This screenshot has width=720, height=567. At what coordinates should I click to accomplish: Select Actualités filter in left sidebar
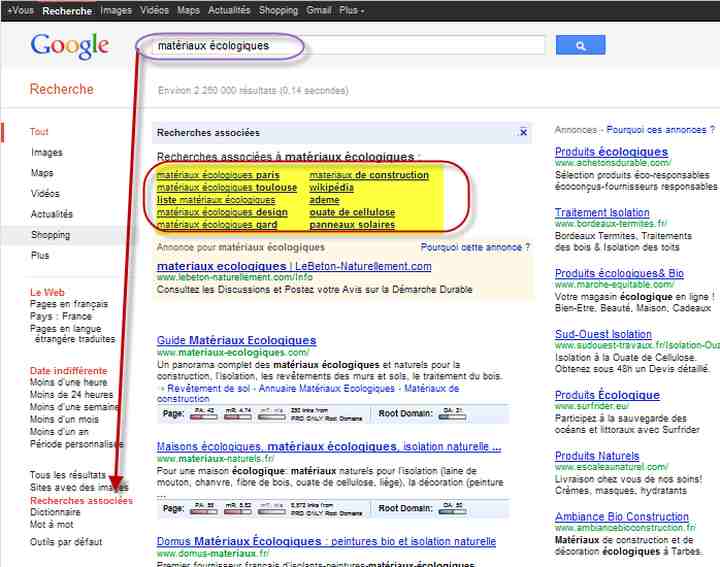(51, 214)
